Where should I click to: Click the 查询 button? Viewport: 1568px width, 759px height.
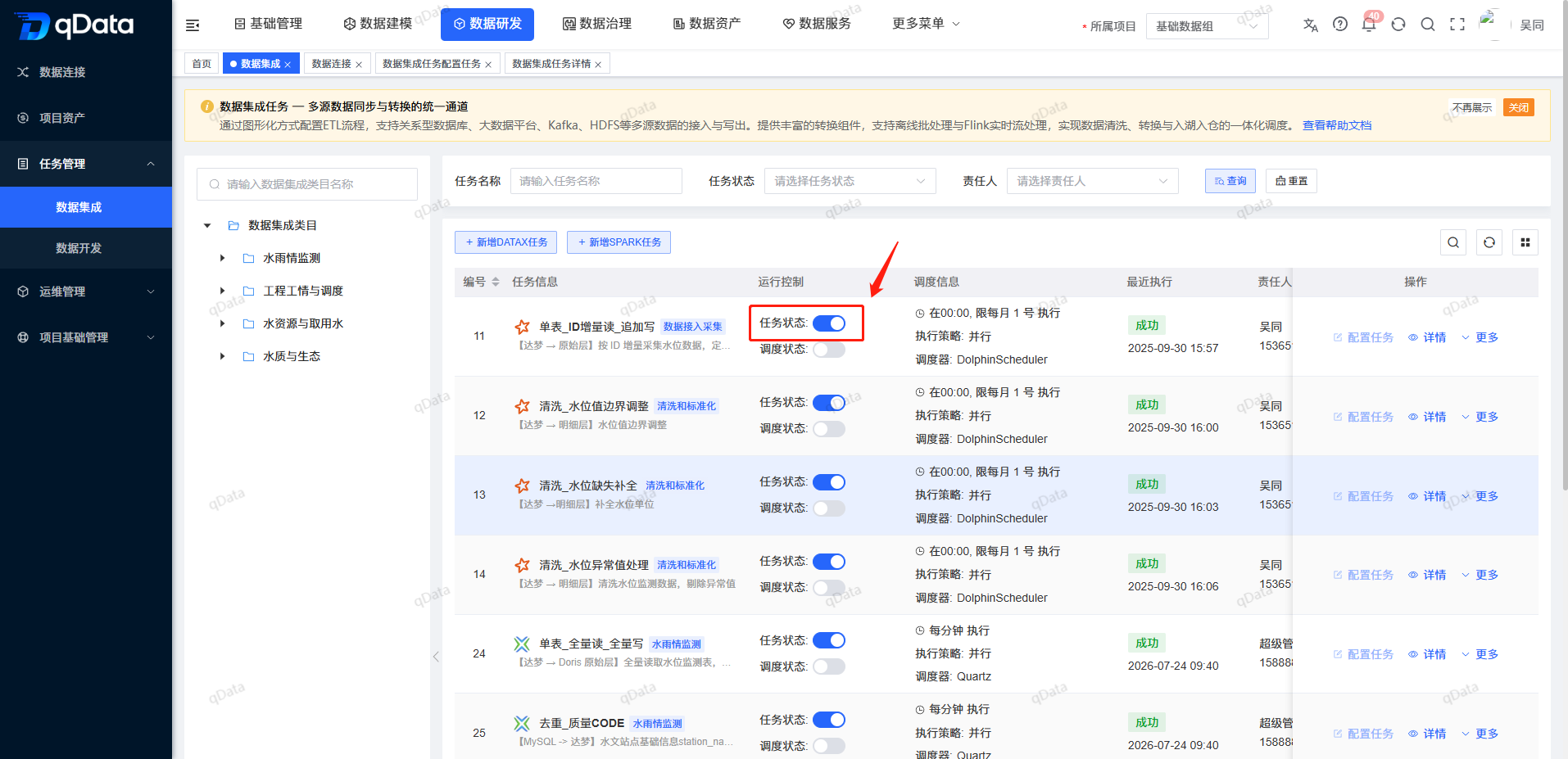(1230, 181)
